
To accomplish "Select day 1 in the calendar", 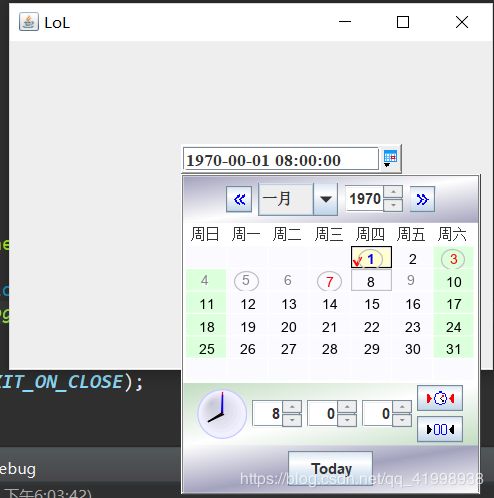I will pos(371,258).
